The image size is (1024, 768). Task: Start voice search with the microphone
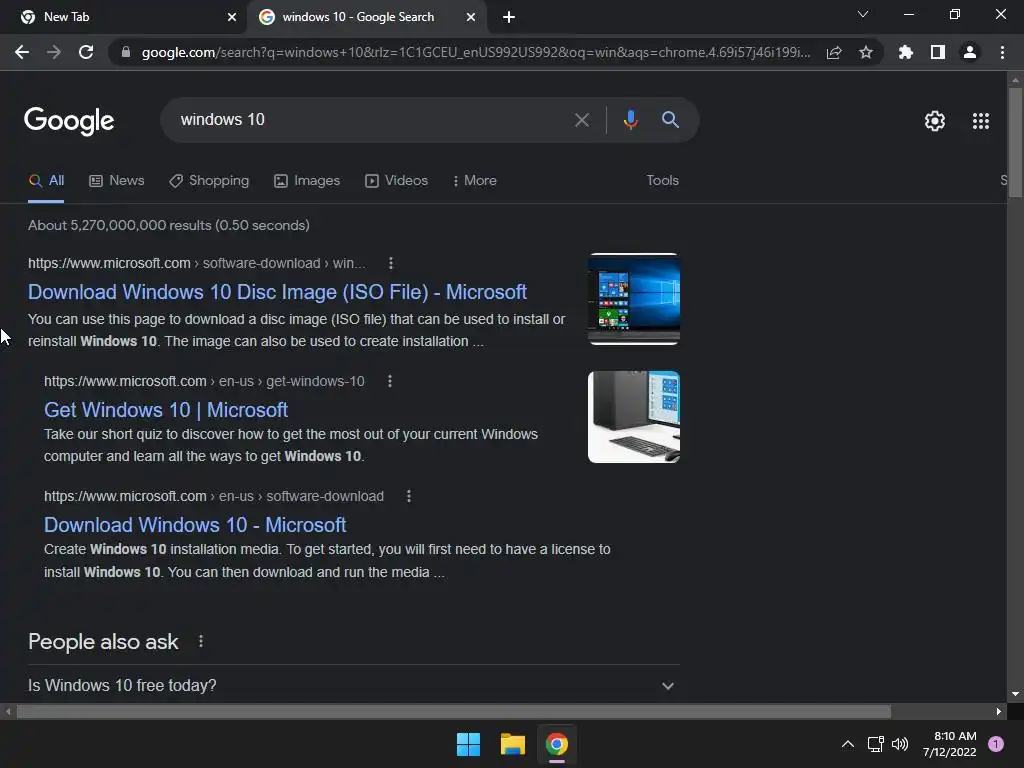tap(630, 120)
